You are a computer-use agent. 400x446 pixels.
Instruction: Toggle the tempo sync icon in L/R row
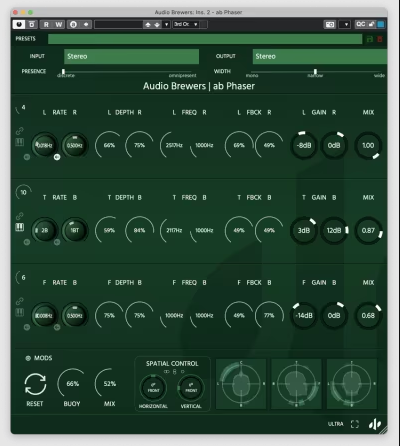(x=20, y=142)
